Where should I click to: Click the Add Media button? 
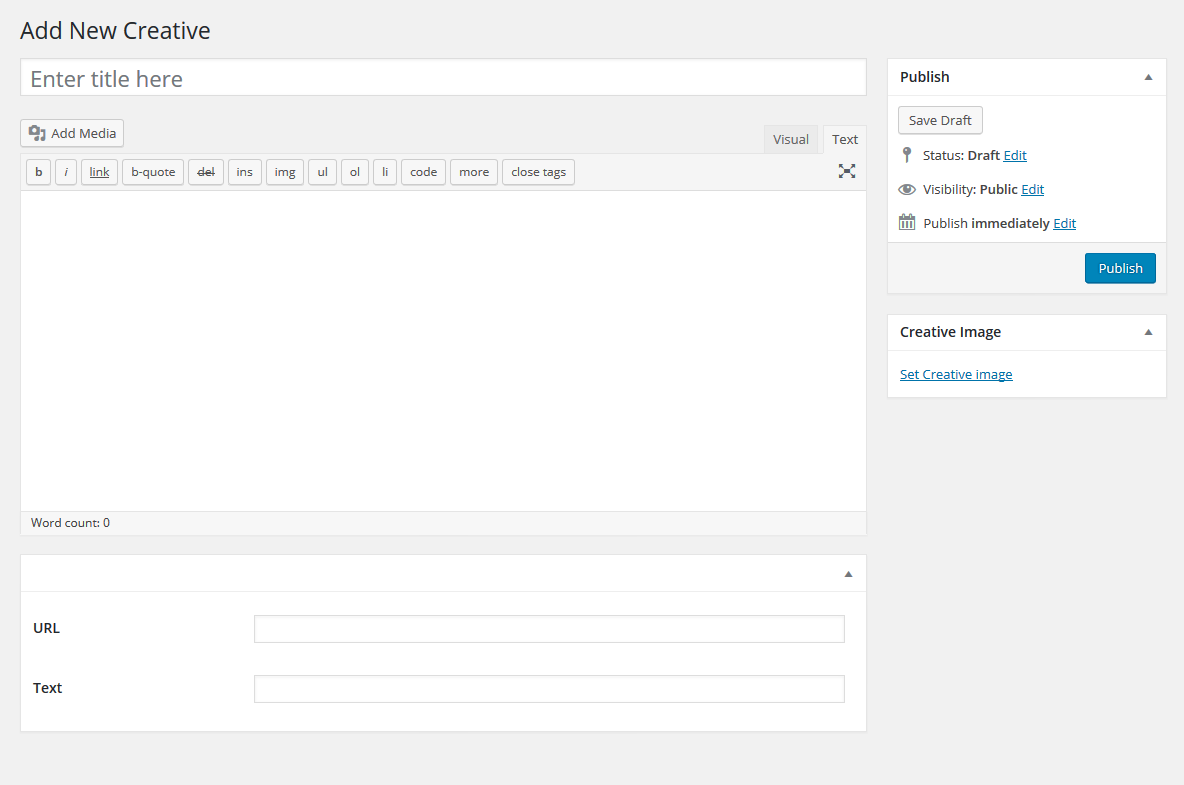click(x=72, y=133)
